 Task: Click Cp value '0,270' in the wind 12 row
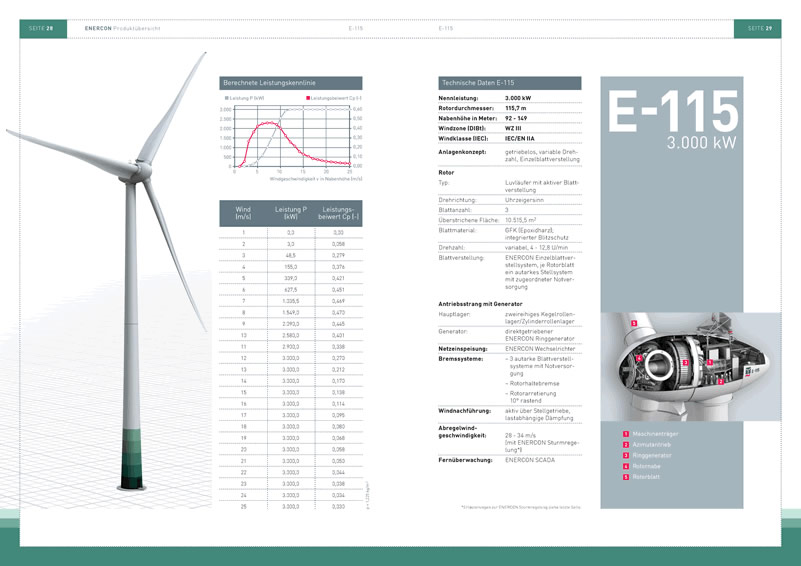pos(338,358)
